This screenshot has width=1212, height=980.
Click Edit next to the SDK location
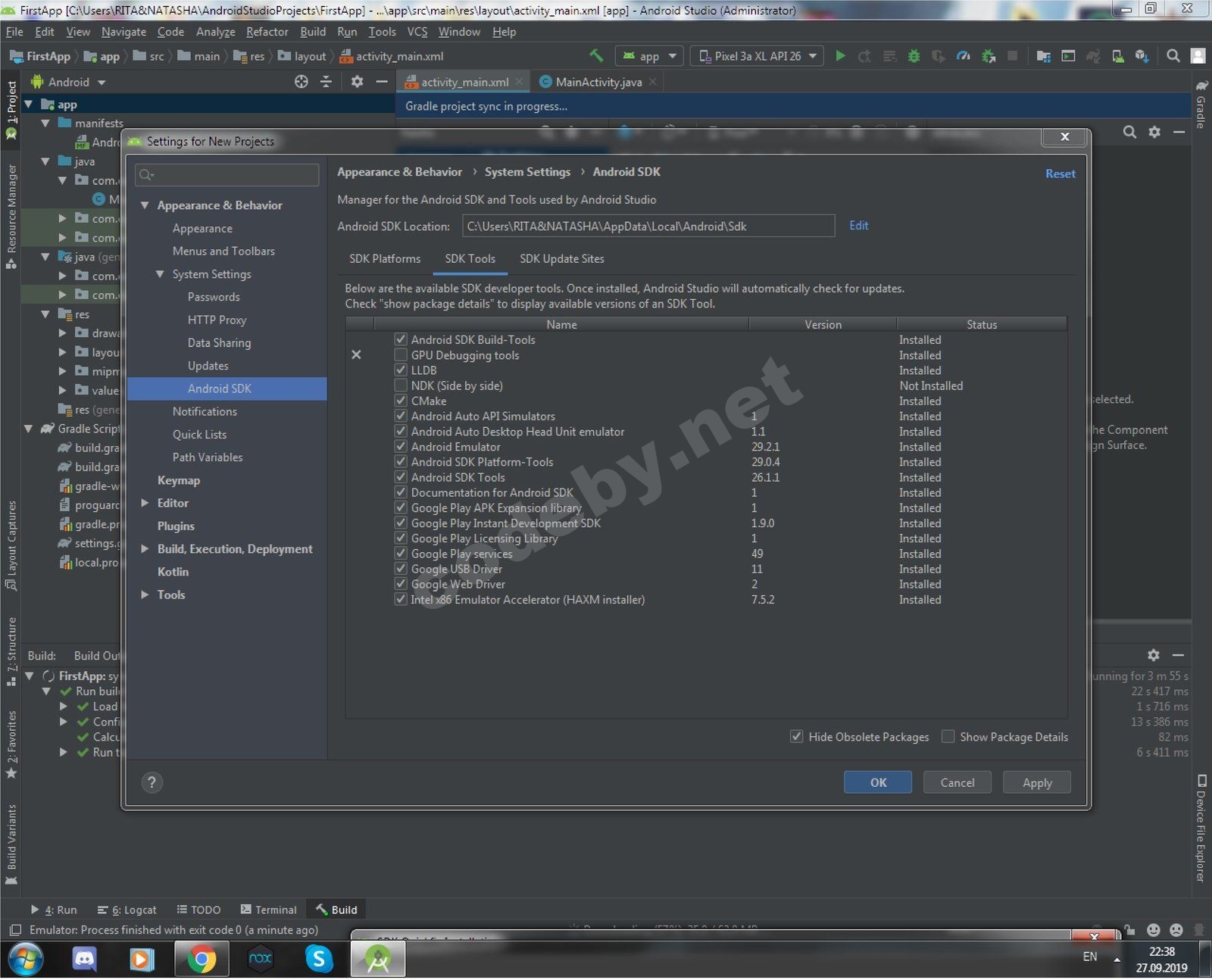click(x=859, y=225)
